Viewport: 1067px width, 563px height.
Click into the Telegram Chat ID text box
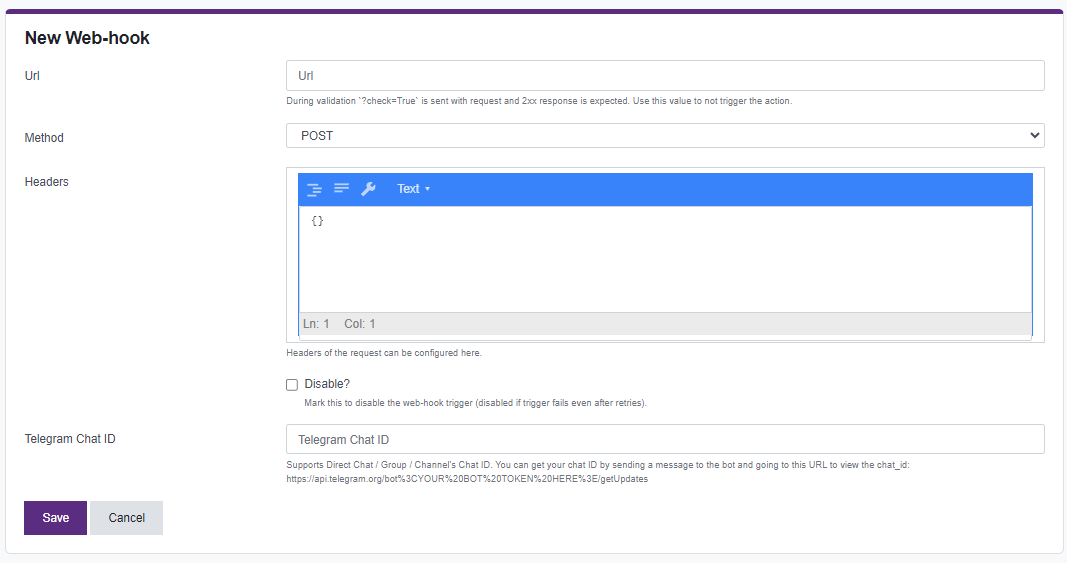pos(665,440)
